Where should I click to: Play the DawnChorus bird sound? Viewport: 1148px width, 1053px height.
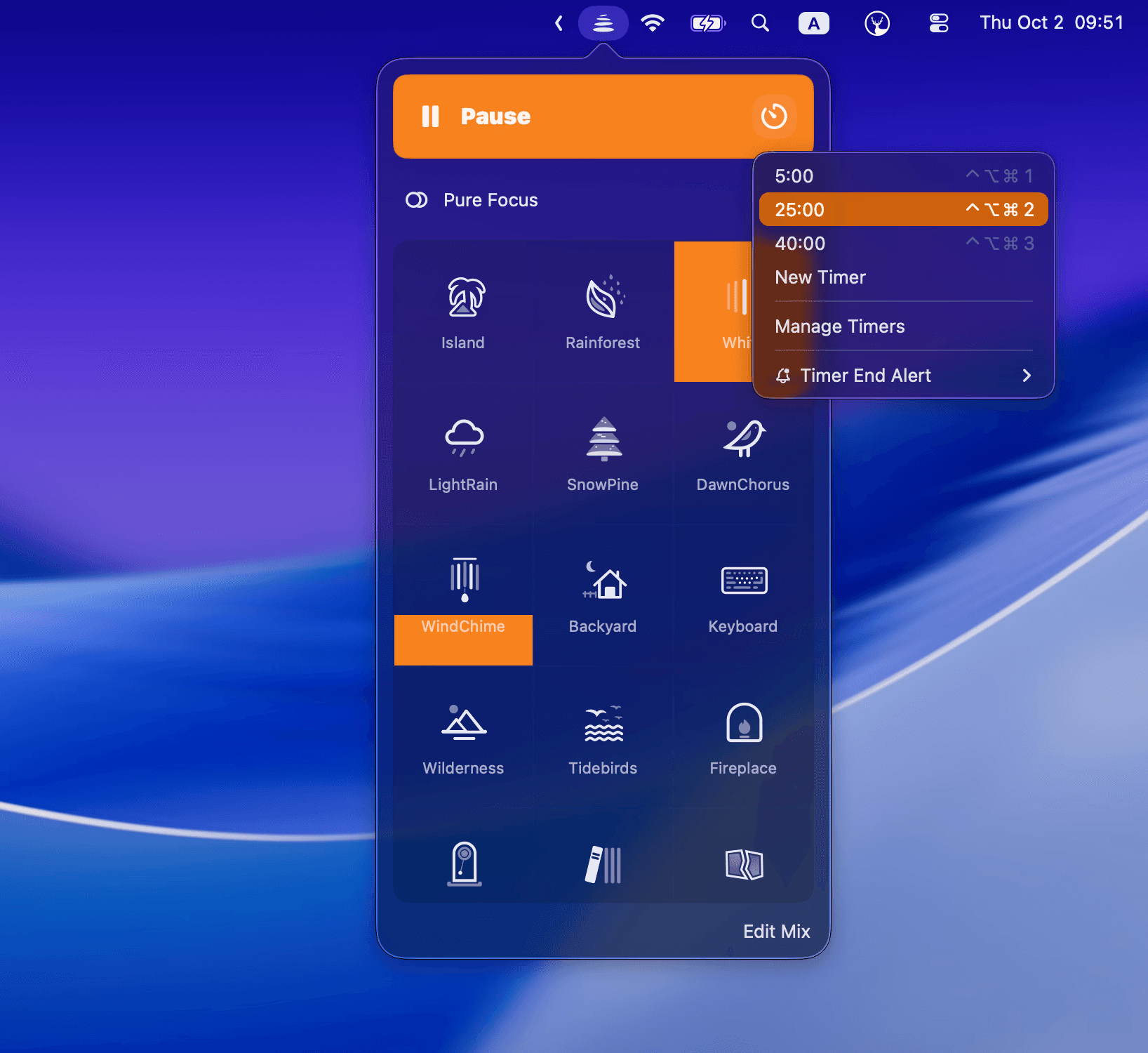743,454
